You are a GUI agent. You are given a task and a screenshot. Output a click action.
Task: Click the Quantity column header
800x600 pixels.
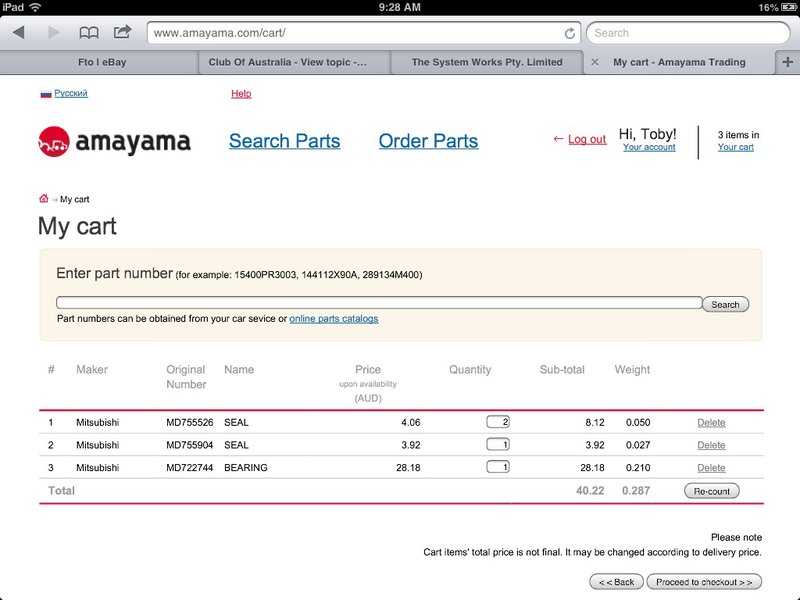click(x=470, y=370)
